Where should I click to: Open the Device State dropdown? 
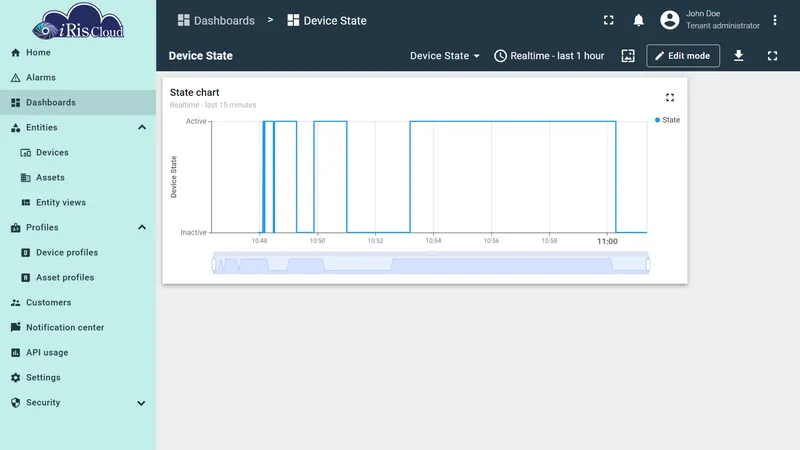pyautogui.click(x=444, y=56)
